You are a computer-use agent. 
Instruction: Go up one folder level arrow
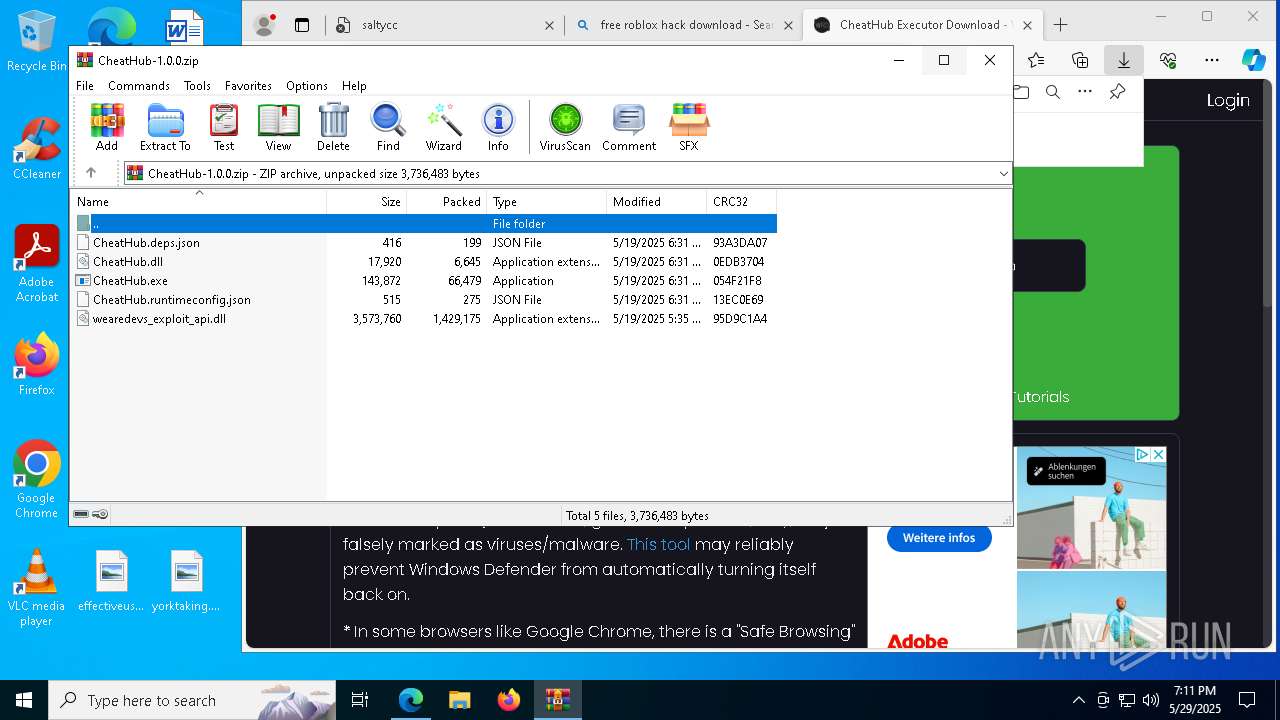(x=91, y=173)
